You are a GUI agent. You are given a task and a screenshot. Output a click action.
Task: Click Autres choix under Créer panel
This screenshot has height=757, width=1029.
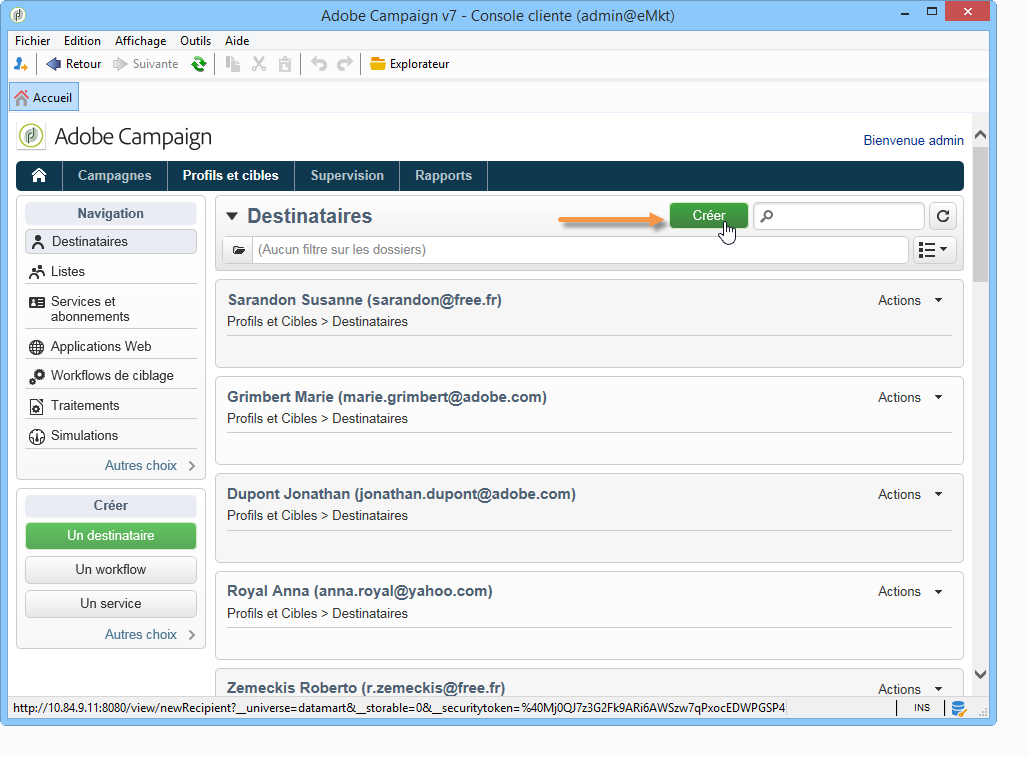[150, 634]
